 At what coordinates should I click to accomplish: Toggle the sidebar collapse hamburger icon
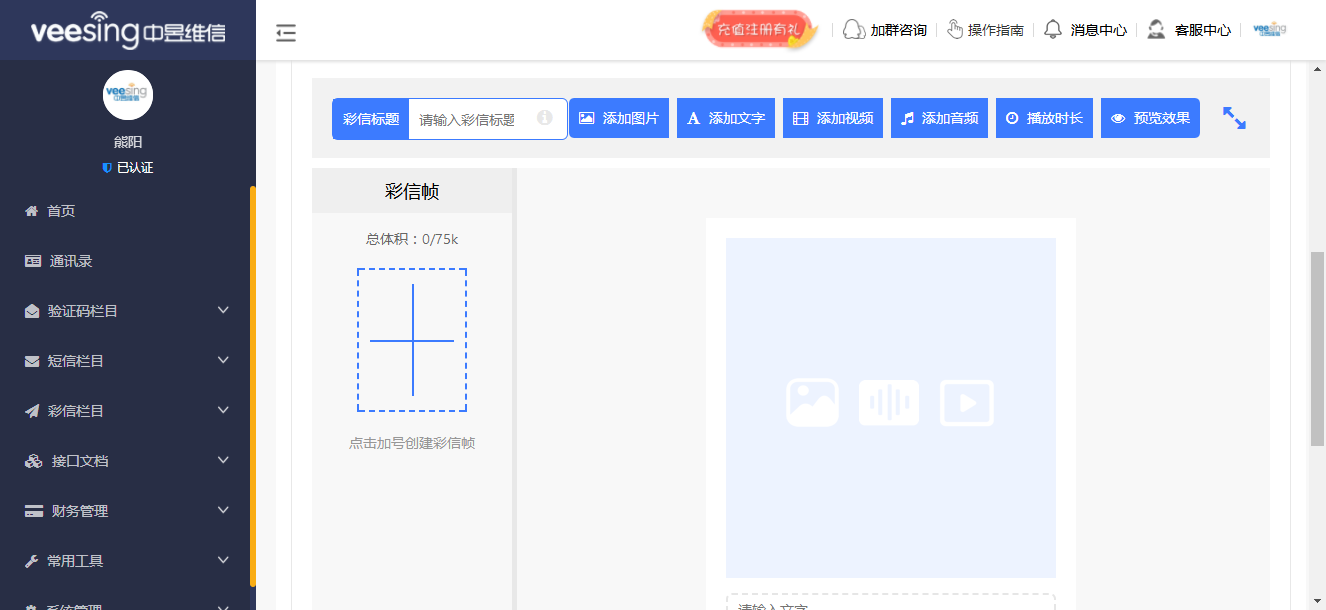(286, 33)
